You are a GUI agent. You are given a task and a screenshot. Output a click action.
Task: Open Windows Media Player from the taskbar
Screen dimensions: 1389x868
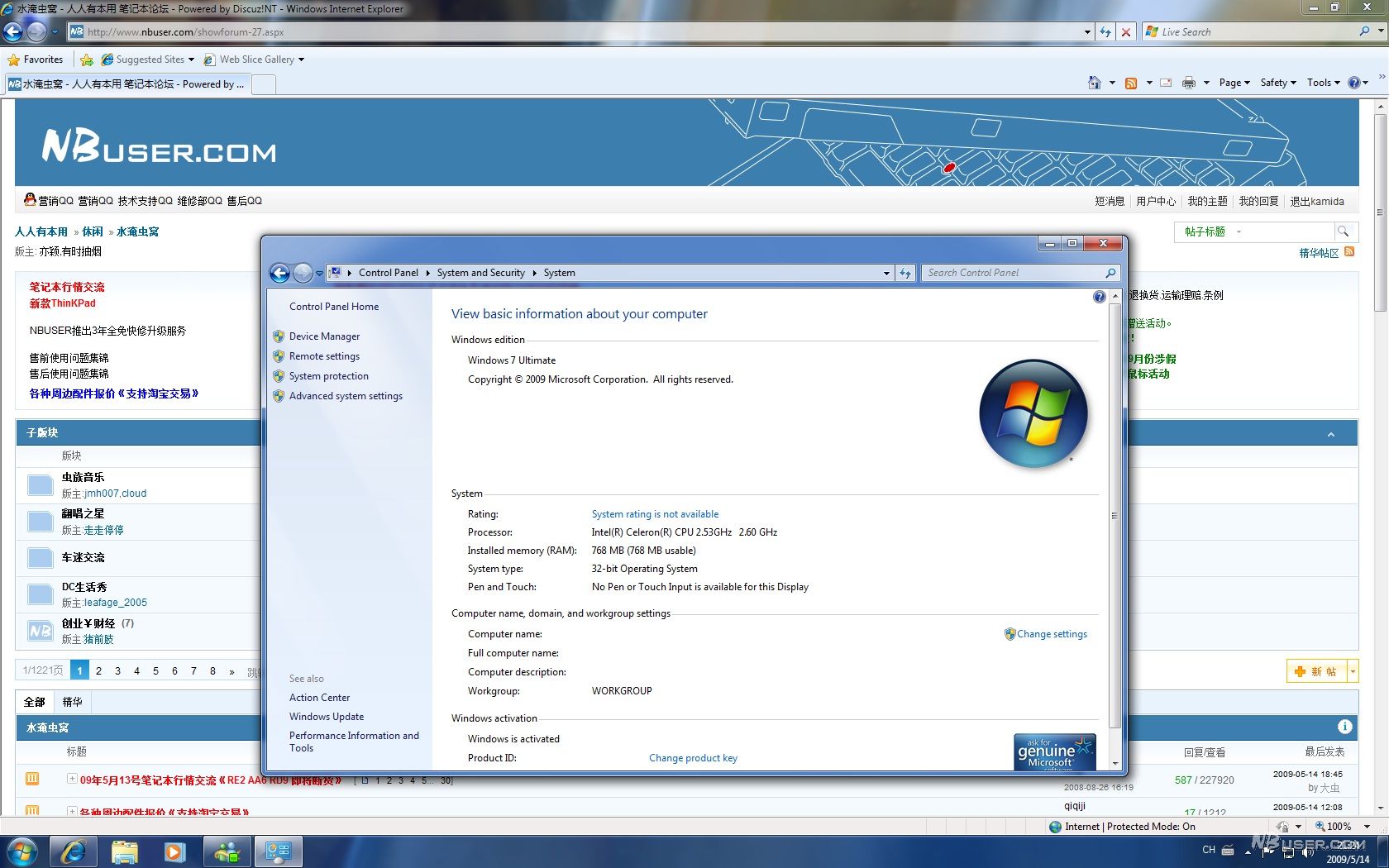pos(175,851)
